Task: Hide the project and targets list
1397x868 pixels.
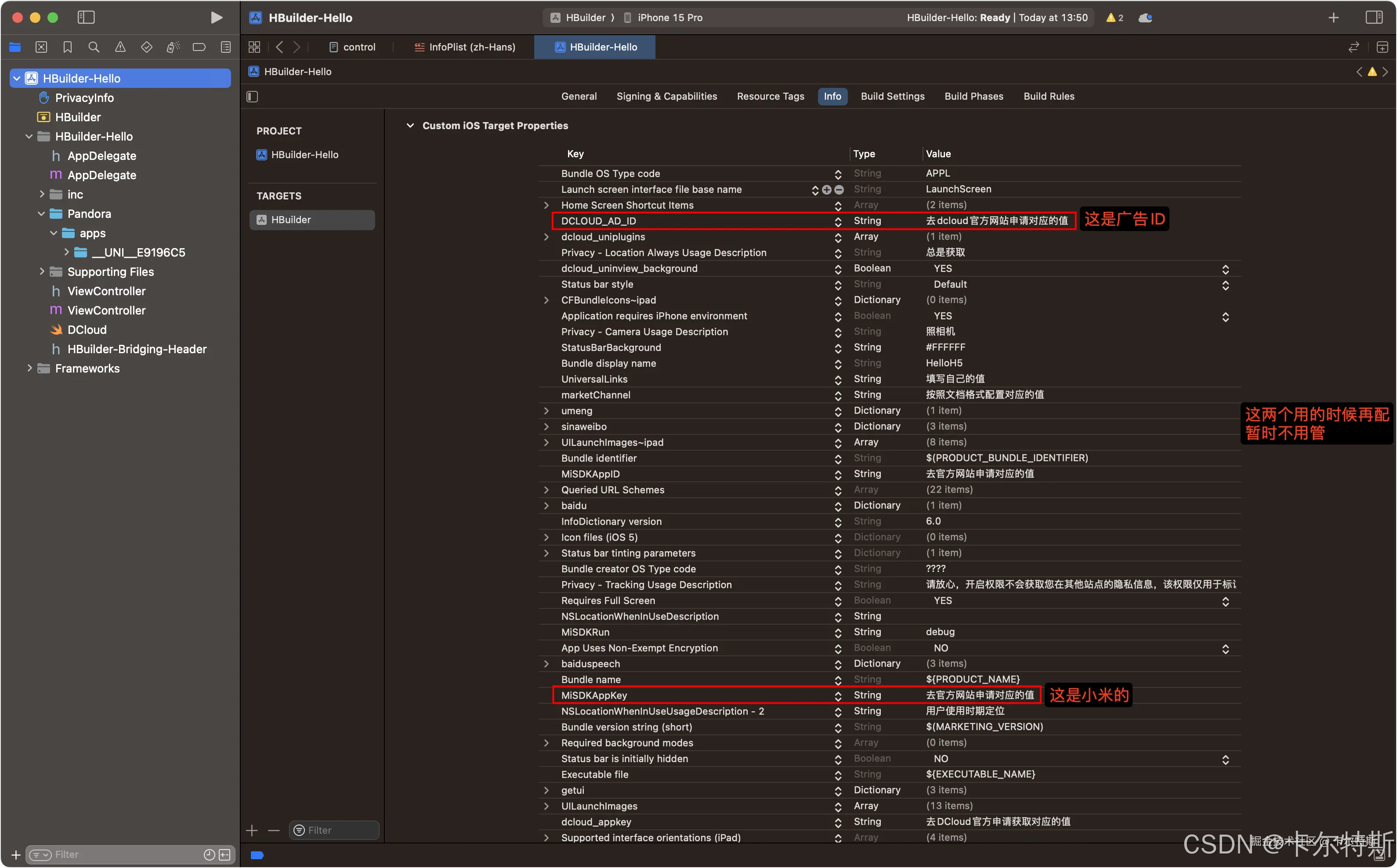Action: tap(252, 97)
